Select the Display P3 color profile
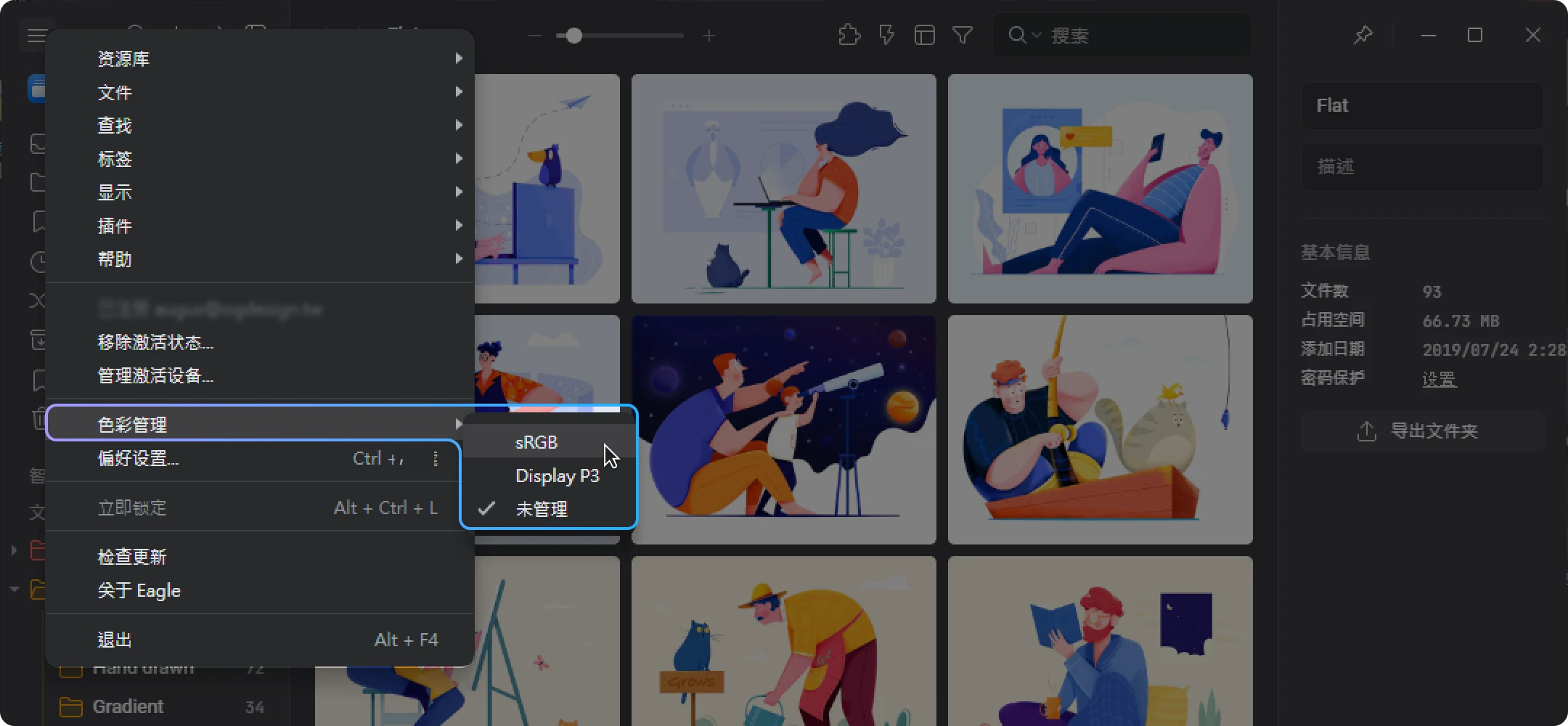1568x726 pixels. click(x=549, y=476)
